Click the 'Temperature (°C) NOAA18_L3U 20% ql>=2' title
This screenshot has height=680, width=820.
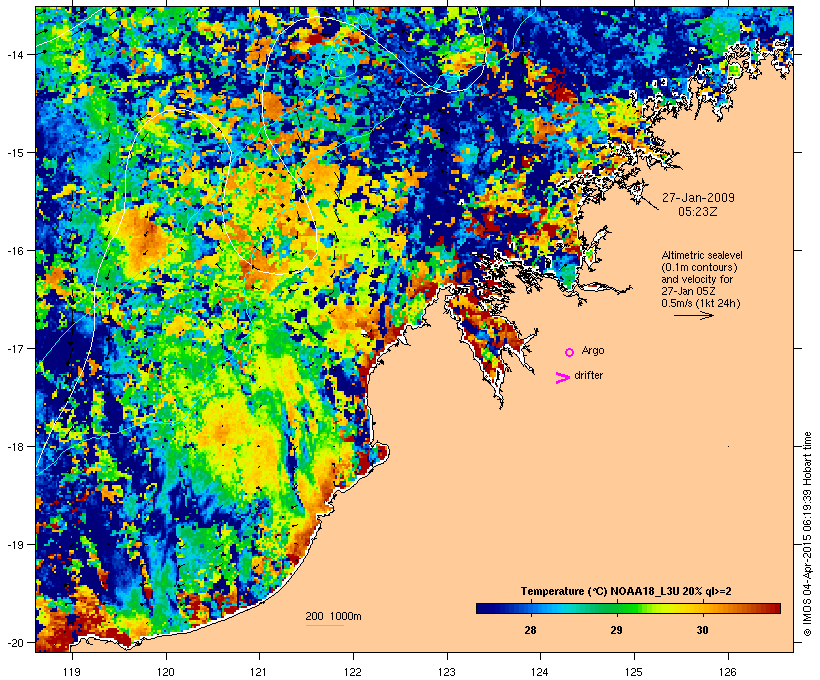(x=626, y=591)
